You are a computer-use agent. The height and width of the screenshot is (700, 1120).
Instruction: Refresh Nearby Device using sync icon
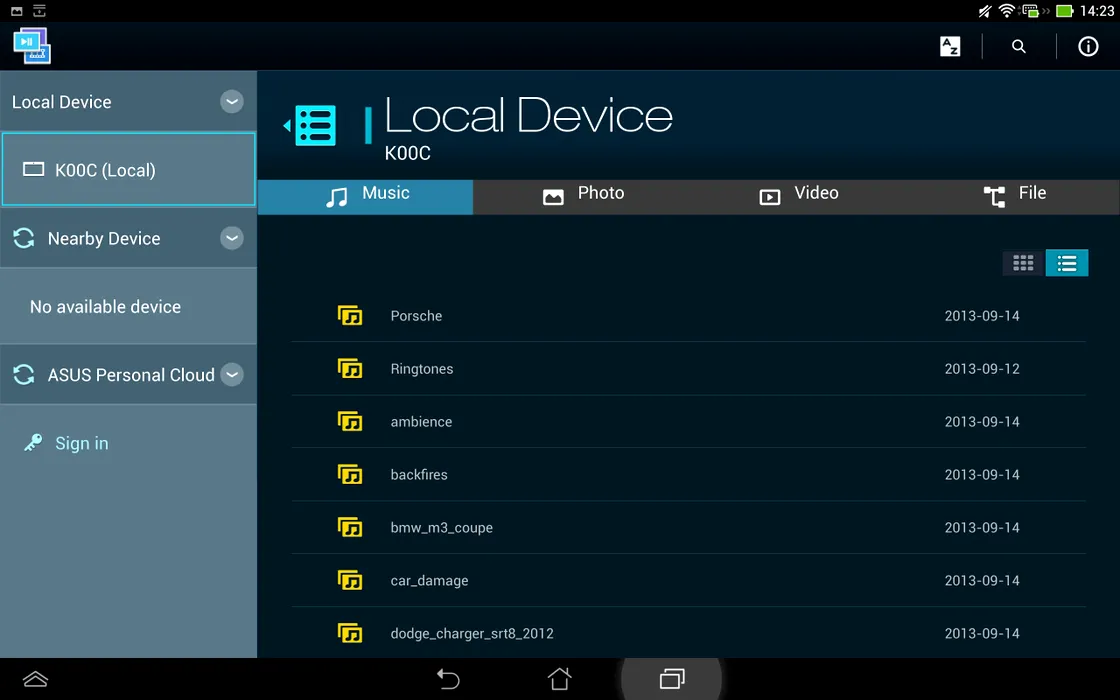click(24, 238)
